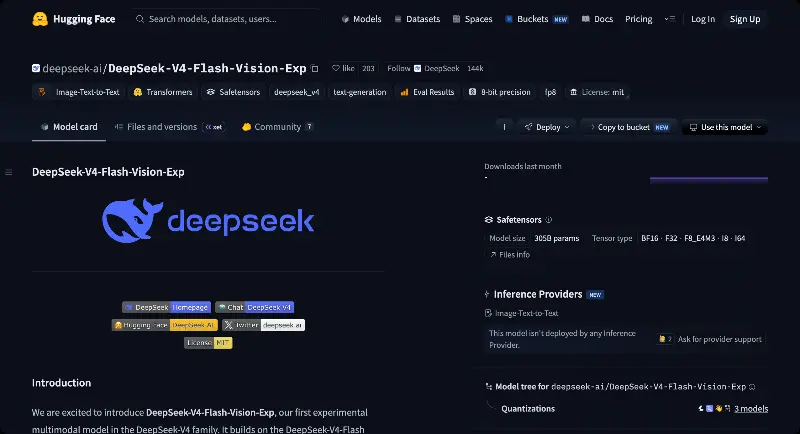Click the Twitter deepseek_ai badge
Screen dimensions: 800x434
coord(263,325)
